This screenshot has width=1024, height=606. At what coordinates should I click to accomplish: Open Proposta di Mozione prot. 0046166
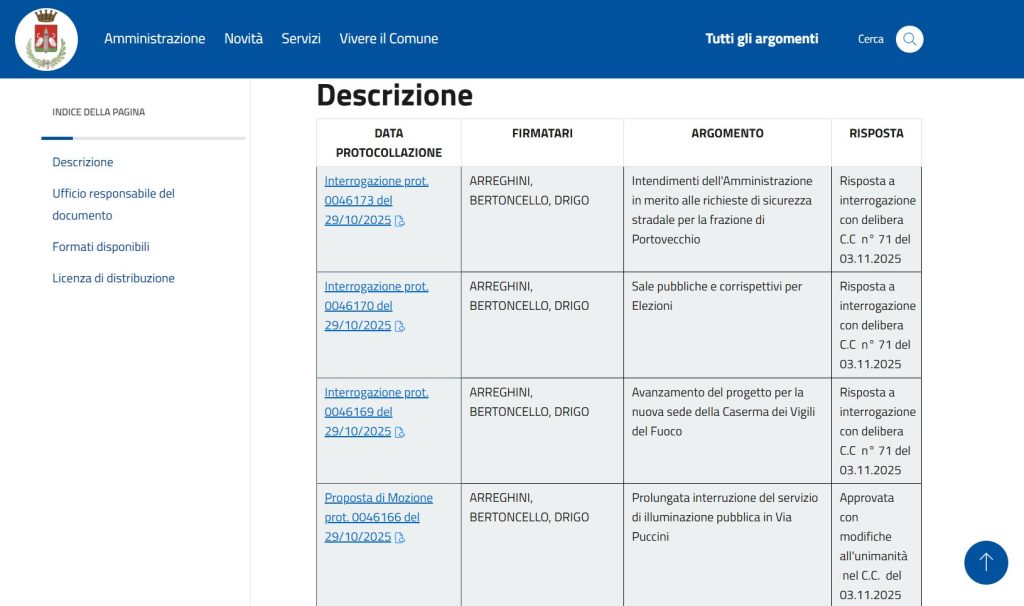point(379,517)
